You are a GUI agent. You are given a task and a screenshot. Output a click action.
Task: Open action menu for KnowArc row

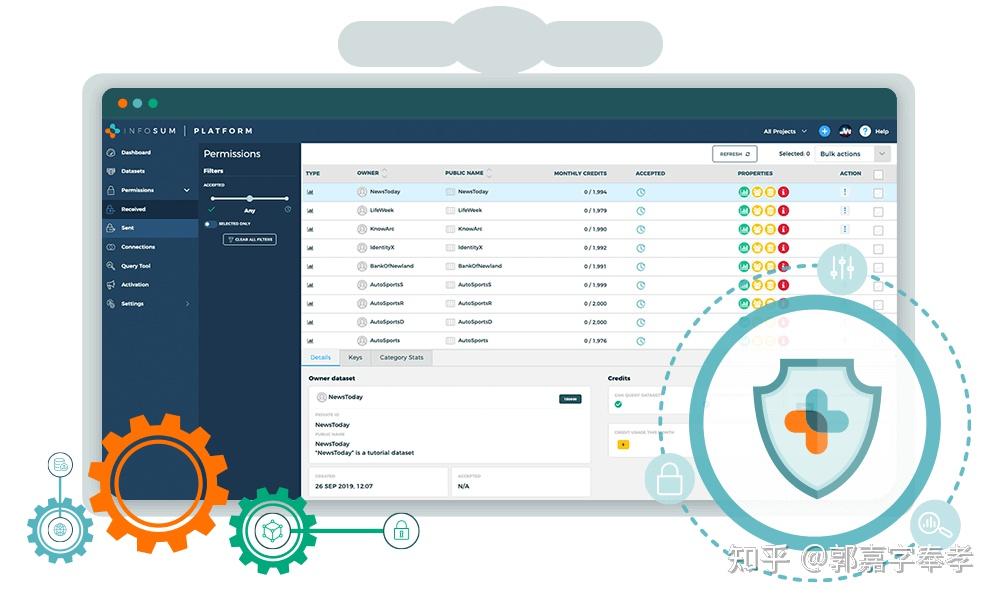pos(845,229)
